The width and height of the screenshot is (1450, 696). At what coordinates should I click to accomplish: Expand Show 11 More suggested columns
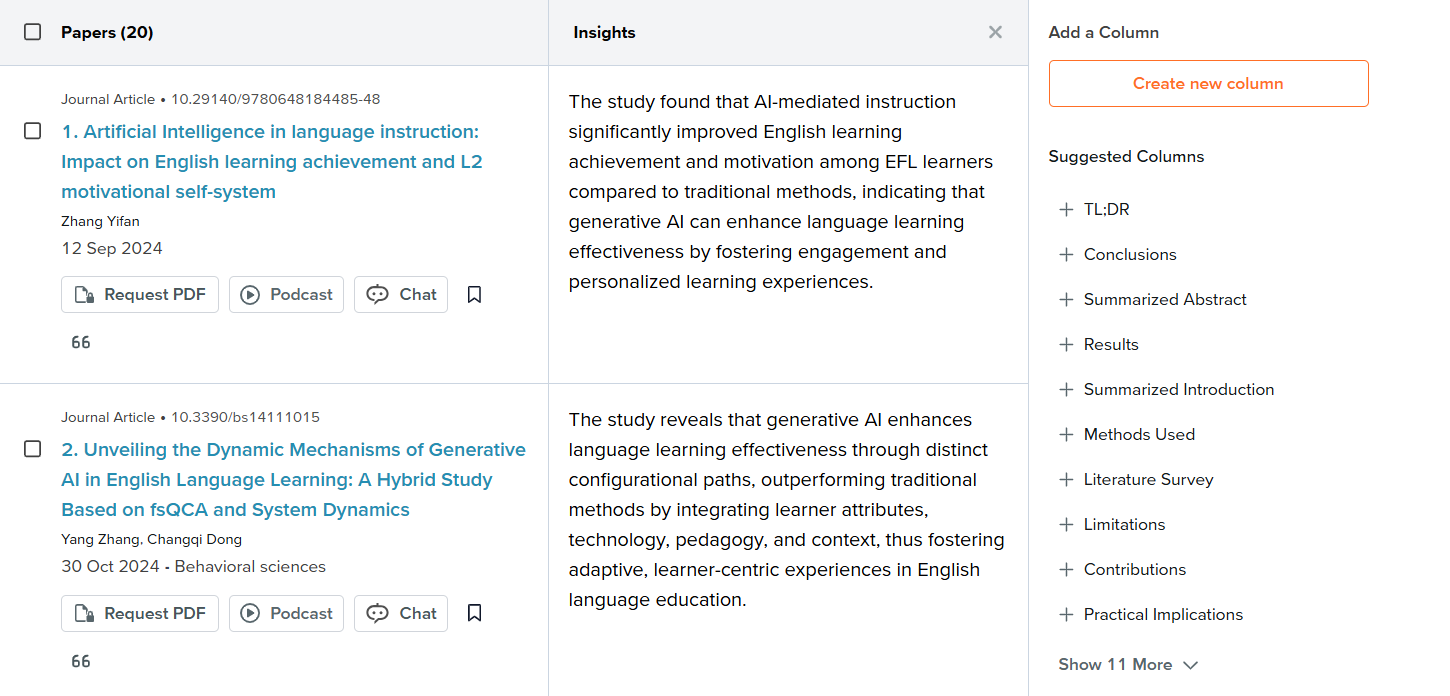[1128, 665]
